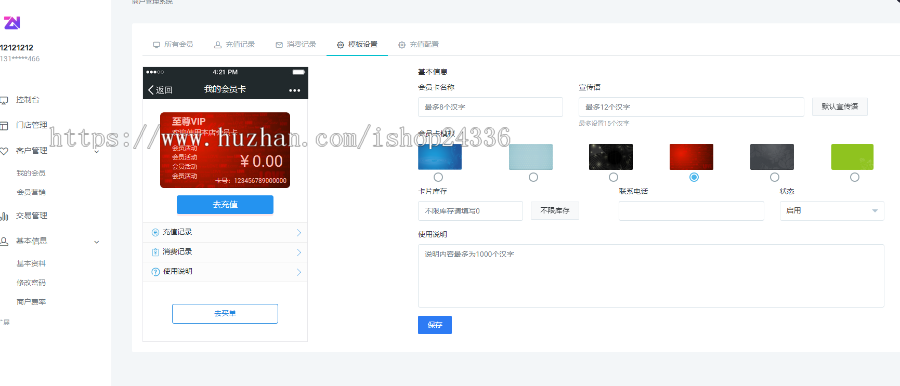Open 基本资料 sidebar submenu item
Screen dimensions: 900x386
click(x=31, y=264)
